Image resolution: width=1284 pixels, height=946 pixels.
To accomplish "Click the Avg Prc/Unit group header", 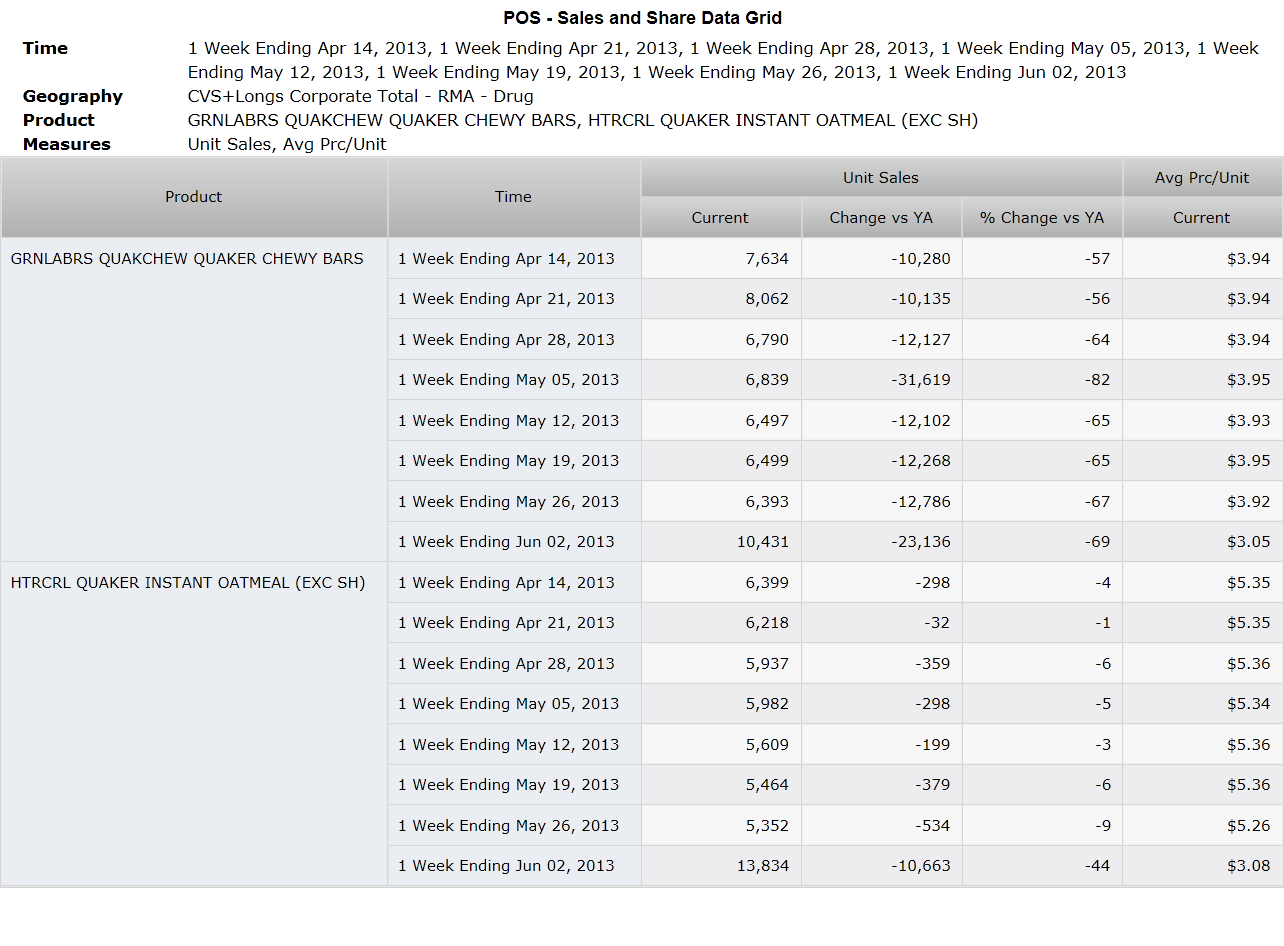I will pyautogui.click(x=1202, y=177).
